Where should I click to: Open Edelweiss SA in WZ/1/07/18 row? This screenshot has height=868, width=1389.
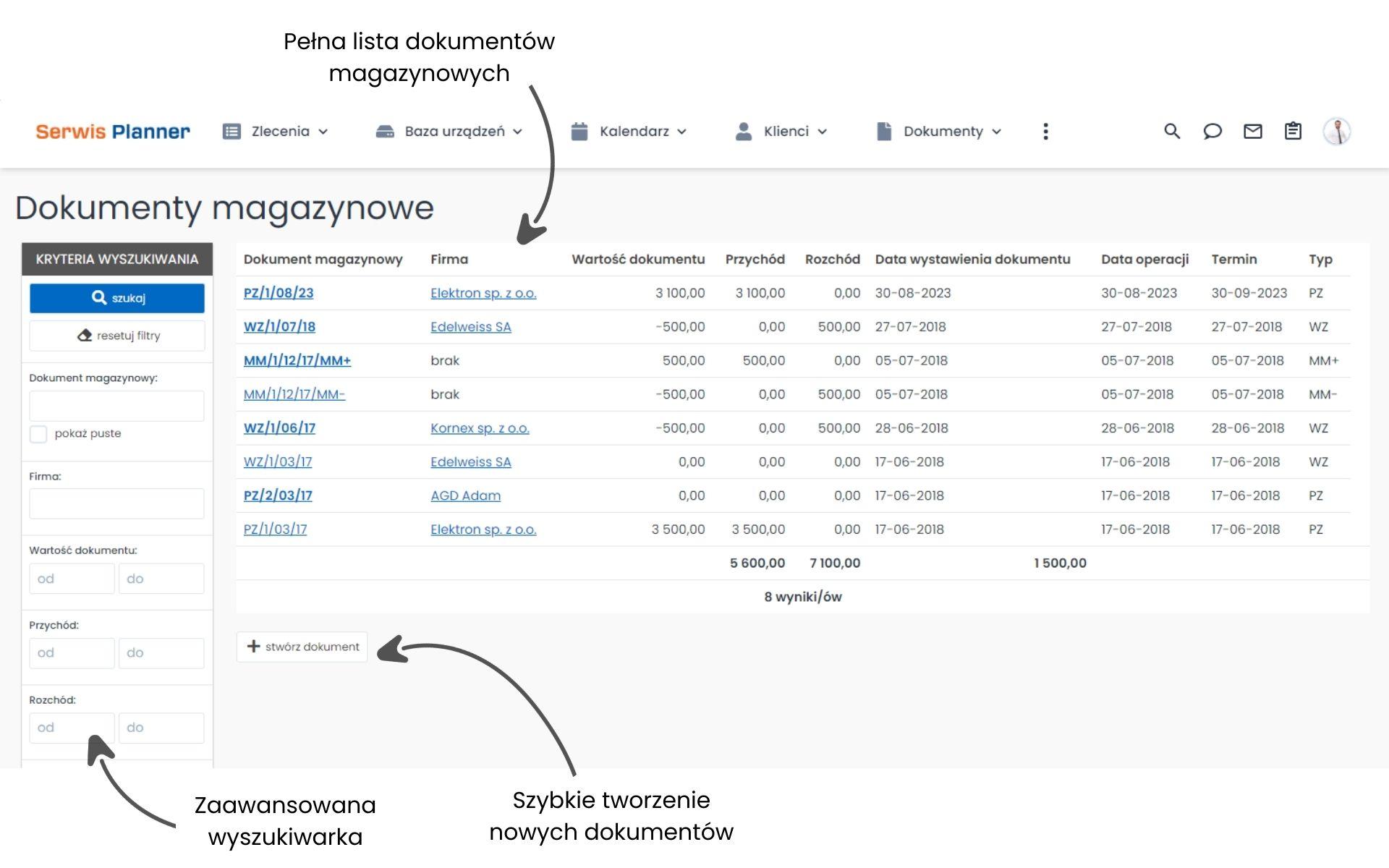click(x=471, y=327)
